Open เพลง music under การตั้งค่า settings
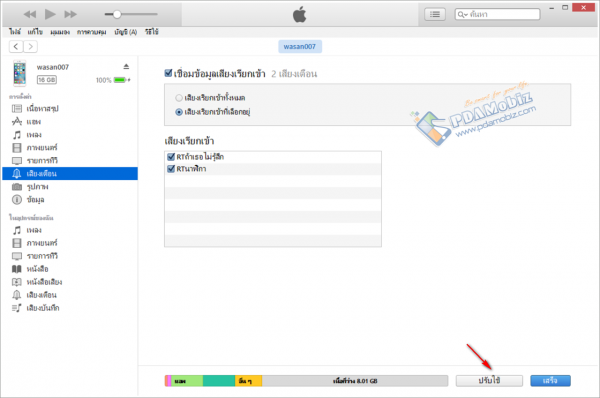Viewport: 600px width, 398px height. tap(69, 135)
